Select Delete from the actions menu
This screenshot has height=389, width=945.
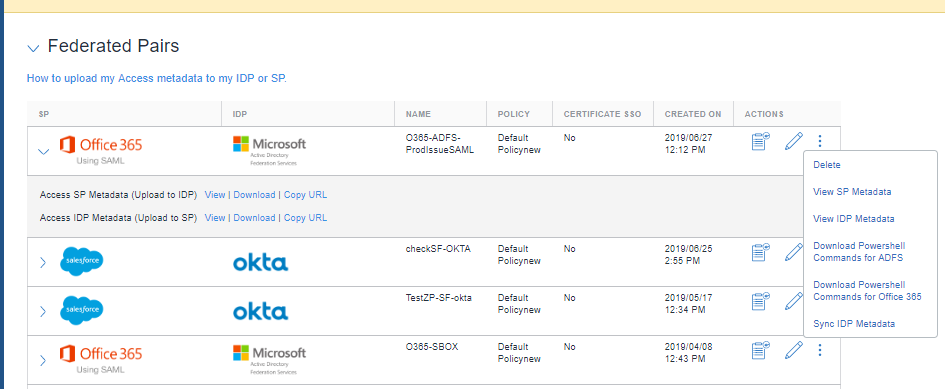coord(826,165)
